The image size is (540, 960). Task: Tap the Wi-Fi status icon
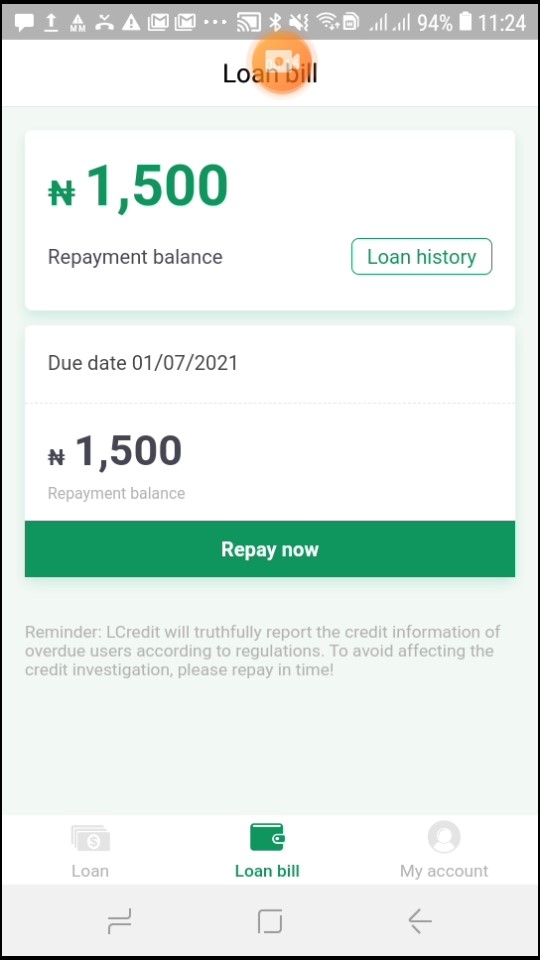coord(328,23)
